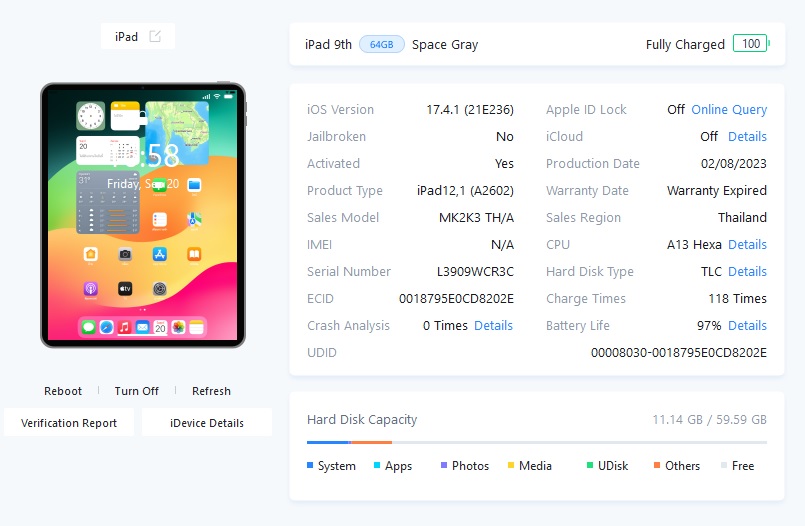Reboot the iPad device
Screen dimensions: 805x526
point(63,391)
